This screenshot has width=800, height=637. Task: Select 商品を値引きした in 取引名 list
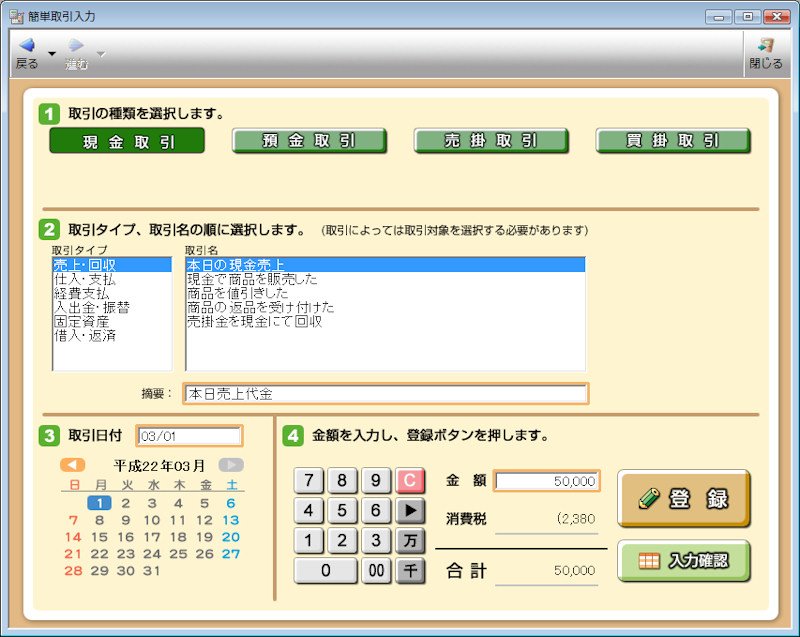[x=385, y=294]
